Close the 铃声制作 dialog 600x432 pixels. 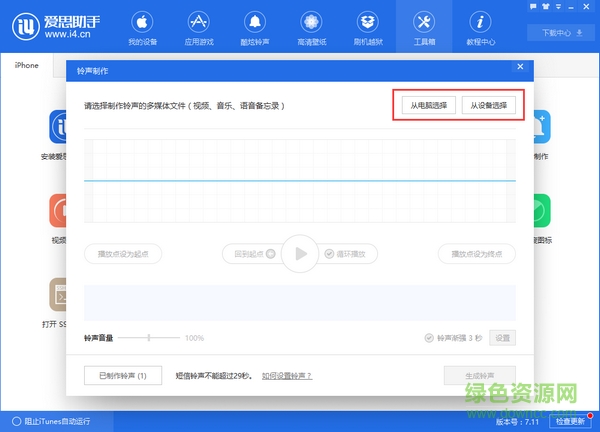519,67
